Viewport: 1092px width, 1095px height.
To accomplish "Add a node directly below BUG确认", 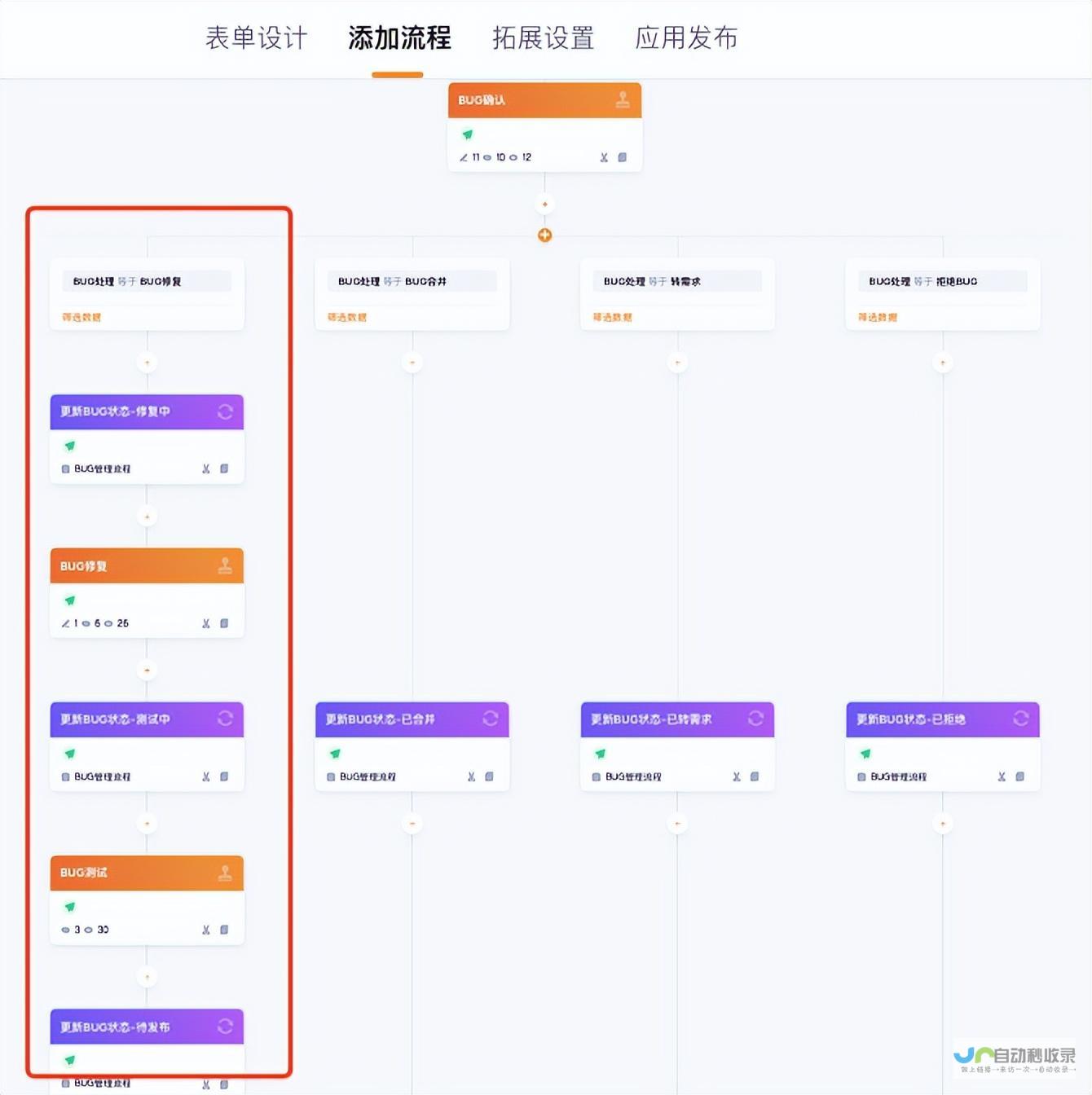I will [x=545, y=204].
